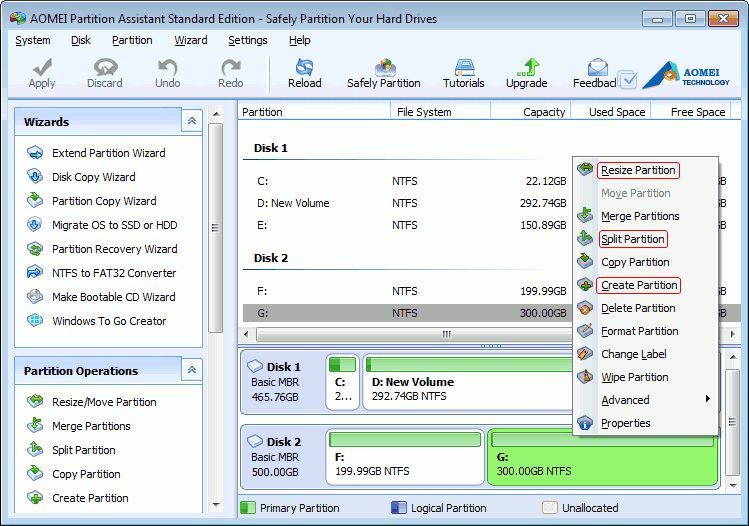This screenshot has width=749, height=526.
Task: Select the F: 199.99GB disk map block
Action: click(x=405, y=457)
